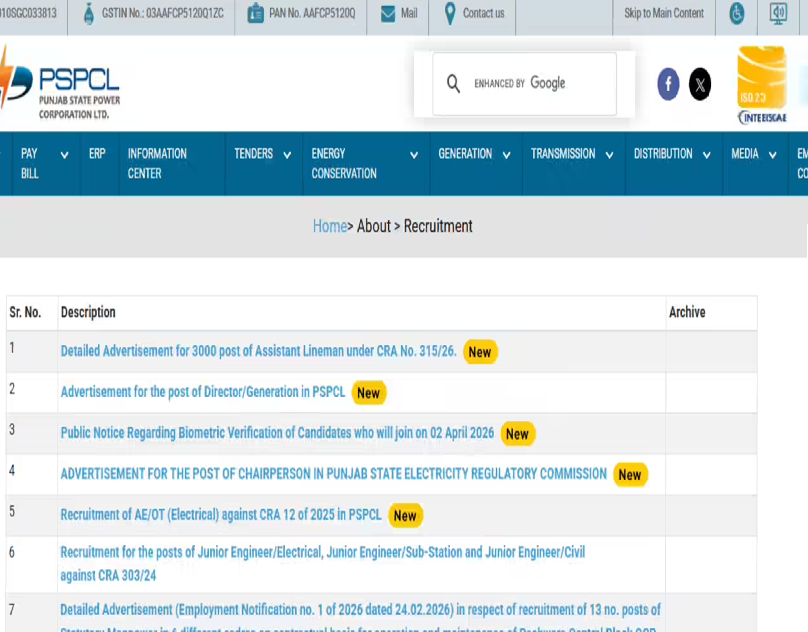The height and width of the screenshot is (632, 808).
Task: Open PSPCL's Facebook page icon
Action: coord(667,85)
